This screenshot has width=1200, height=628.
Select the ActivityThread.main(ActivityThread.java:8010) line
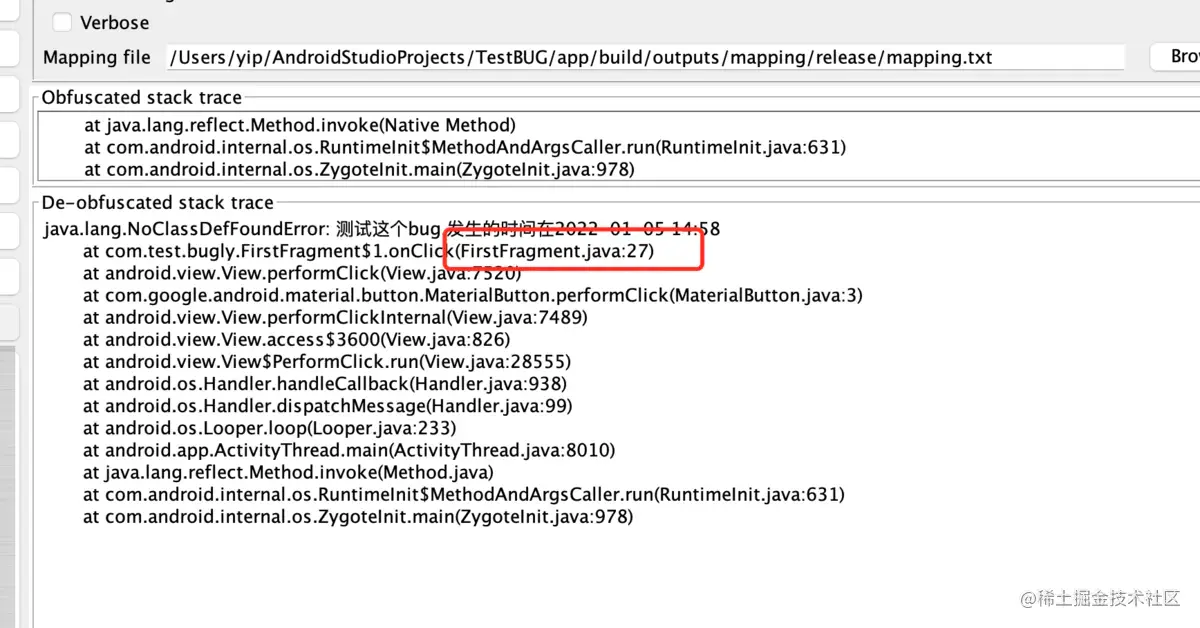tap(349, 450)
